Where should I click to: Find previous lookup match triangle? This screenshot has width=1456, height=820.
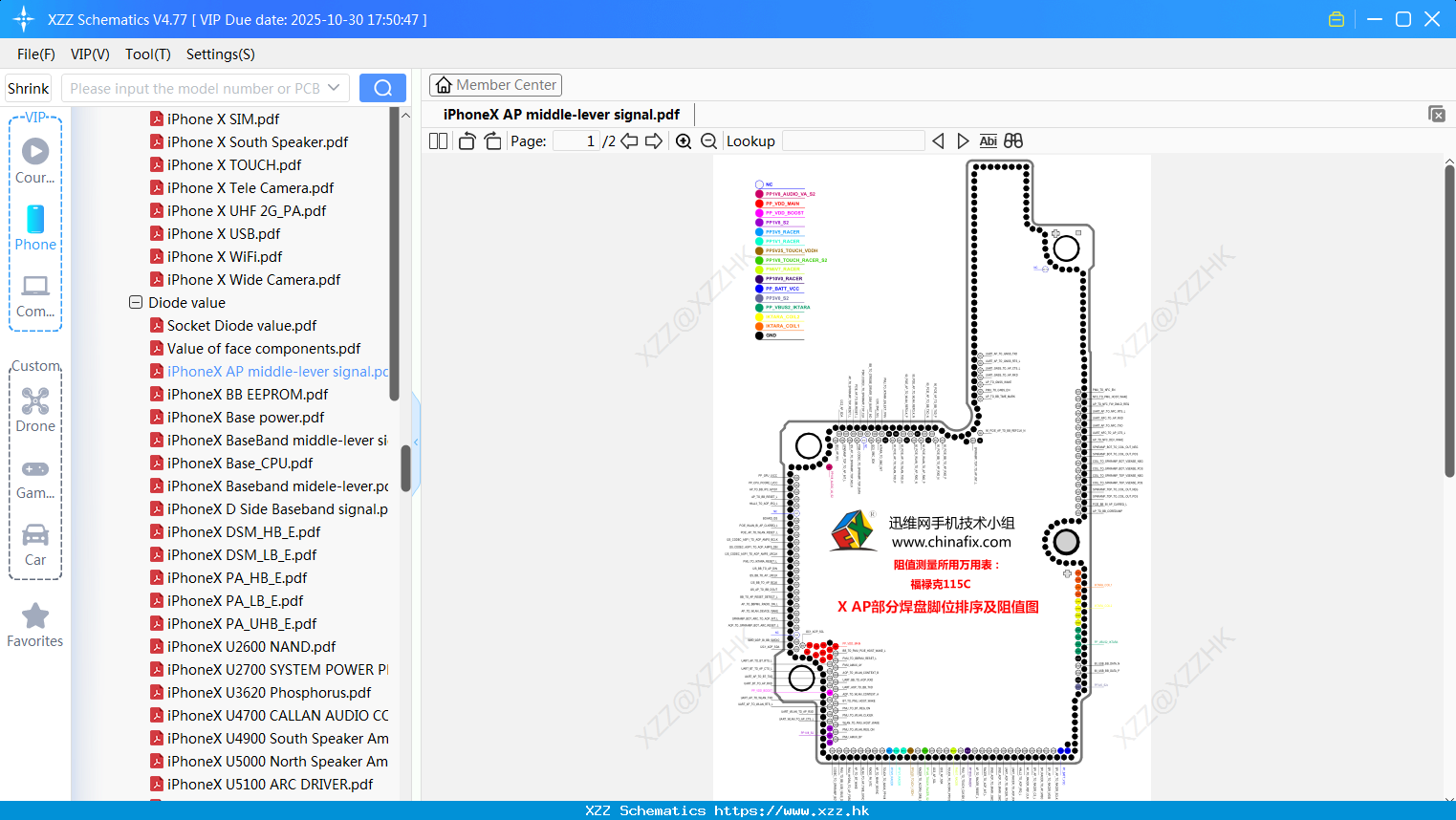938,141
